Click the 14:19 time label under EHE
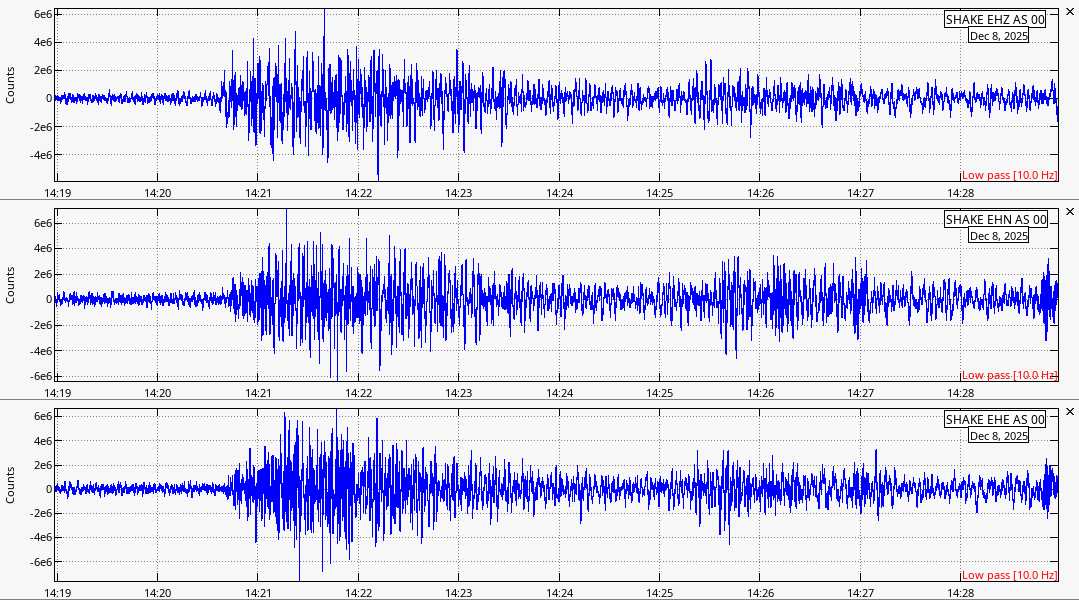The image size is (1079, 600). (57, 593)
